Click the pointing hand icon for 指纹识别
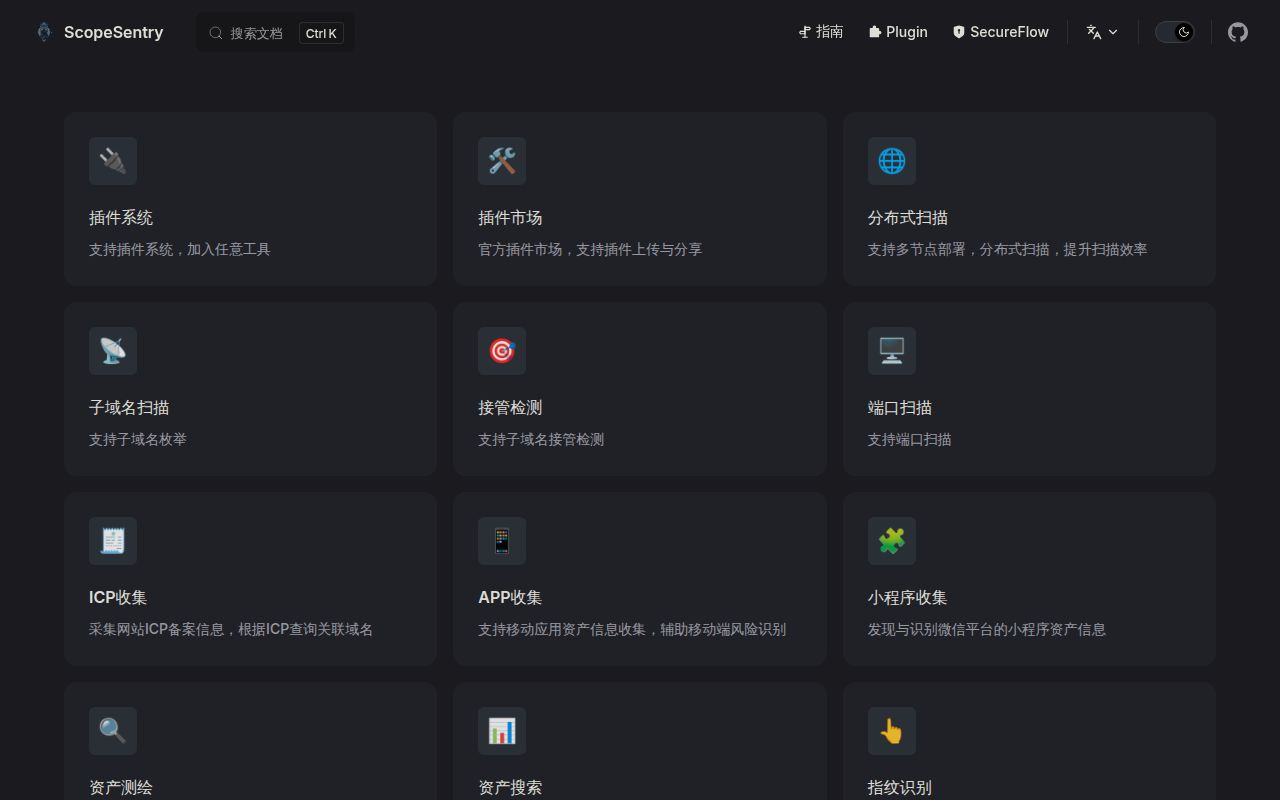The image size is (1280, 800). (892, 731)
